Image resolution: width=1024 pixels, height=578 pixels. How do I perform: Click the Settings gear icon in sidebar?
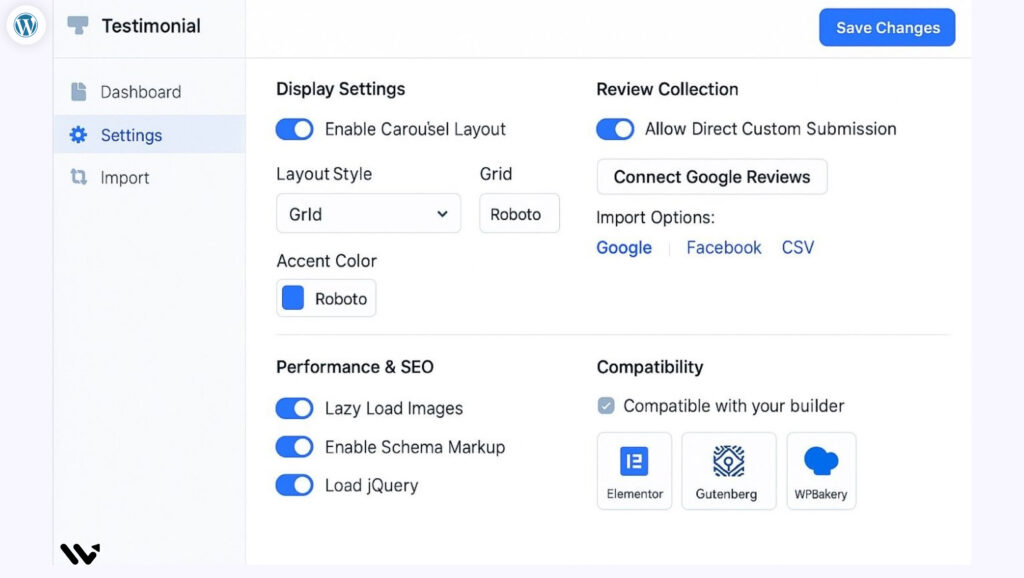point(78,135)
